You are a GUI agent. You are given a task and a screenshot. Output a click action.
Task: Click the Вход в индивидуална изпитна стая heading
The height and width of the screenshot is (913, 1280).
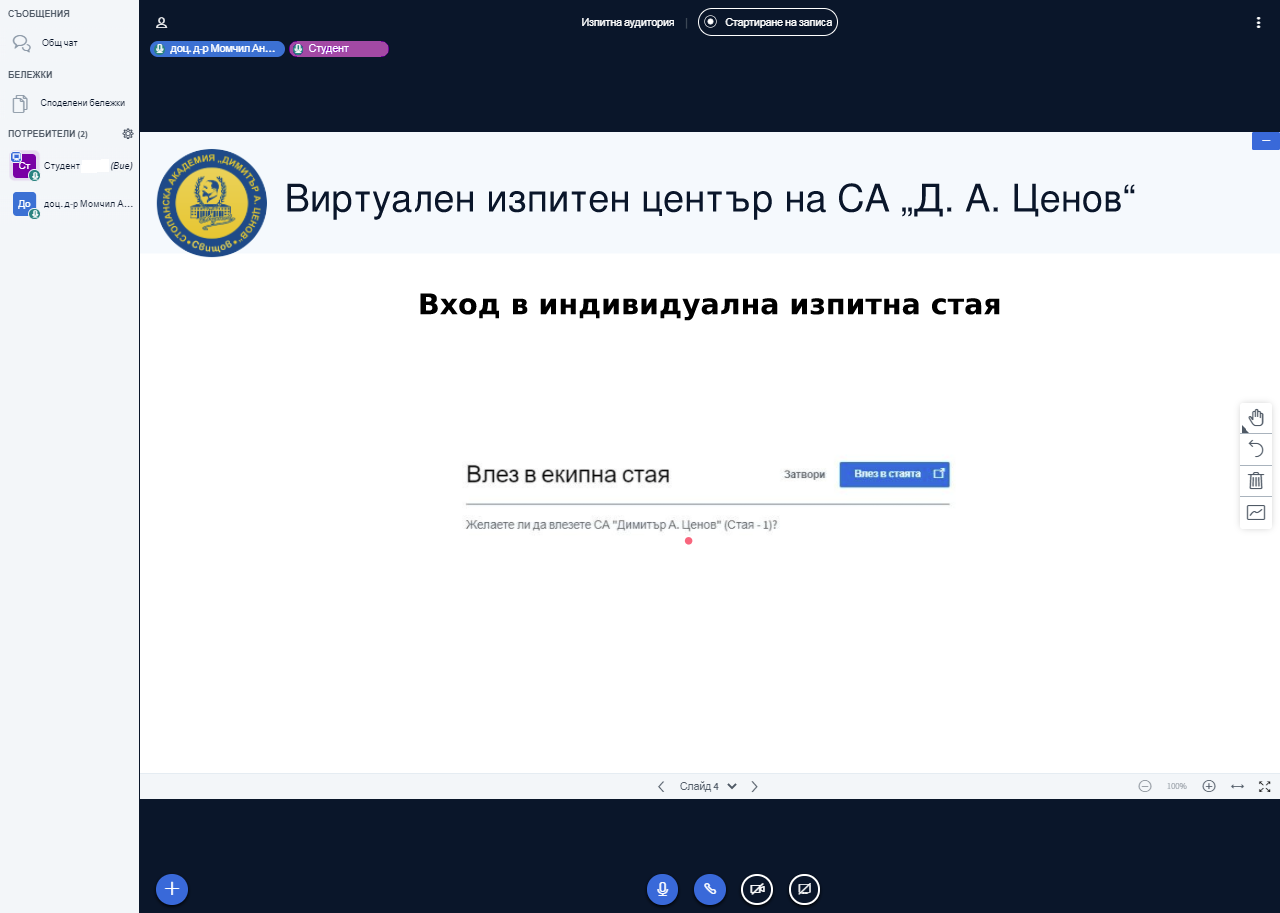pos(710,304)
